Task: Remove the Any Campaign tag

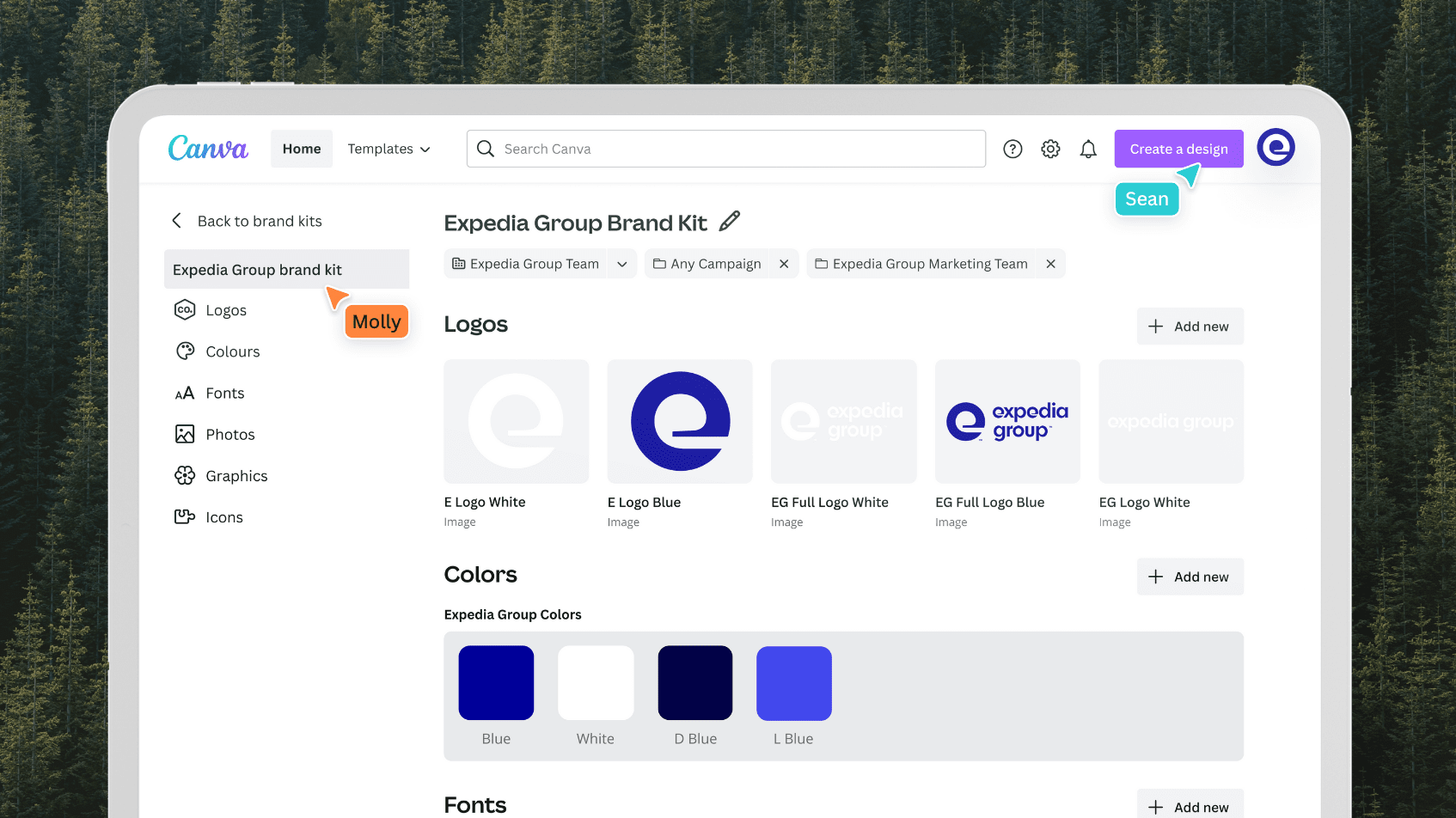Action: (x=783, y=263)
